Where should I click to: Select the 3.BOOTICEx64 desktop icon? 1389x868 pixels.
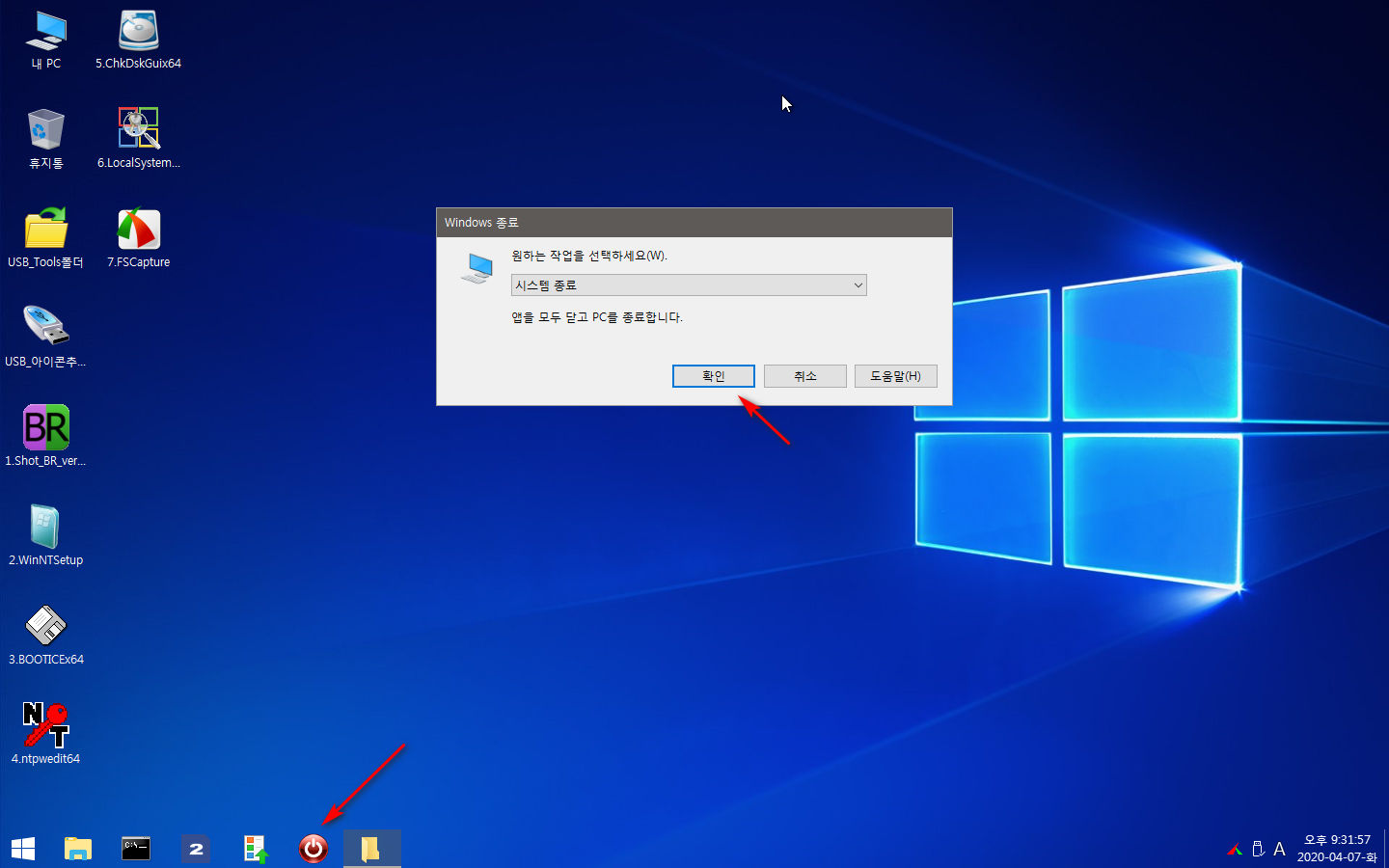click(x=46, y=637)
